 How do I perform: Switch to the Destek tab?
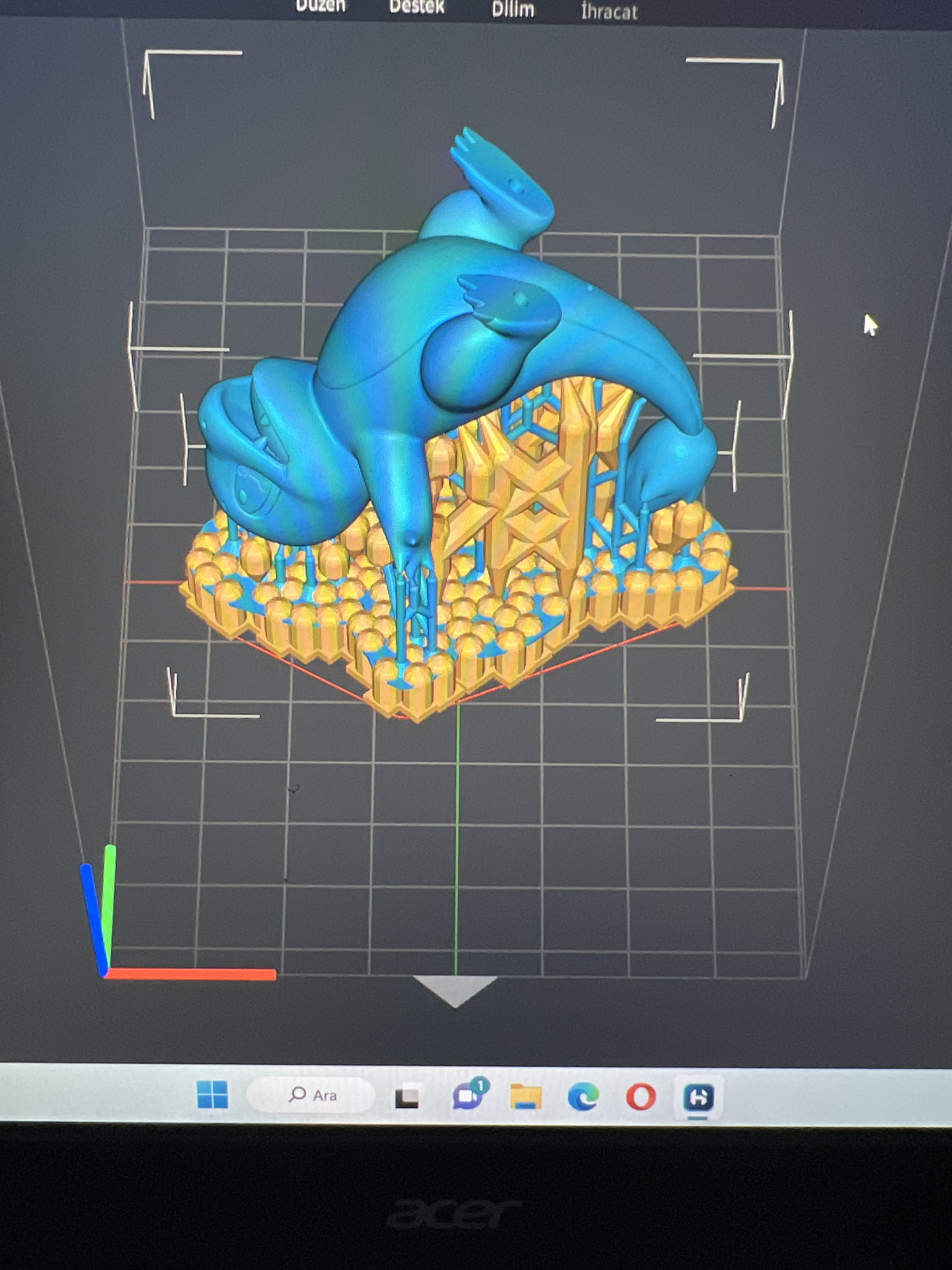point(416,7)
